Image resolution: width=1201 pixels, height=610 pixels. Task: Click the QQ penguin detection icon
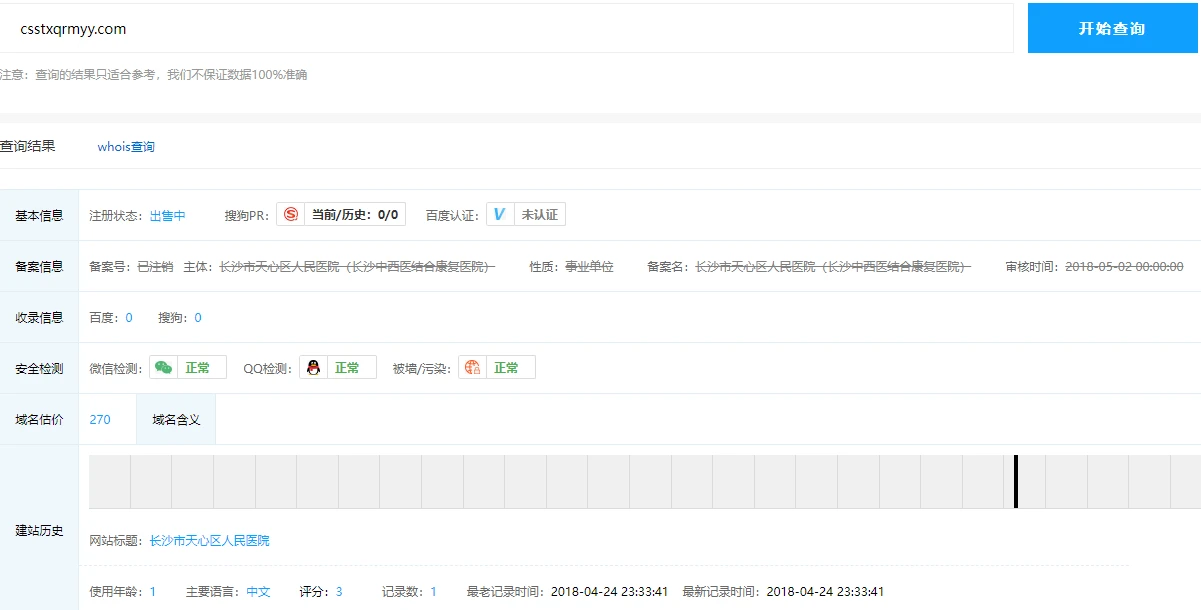314,367
